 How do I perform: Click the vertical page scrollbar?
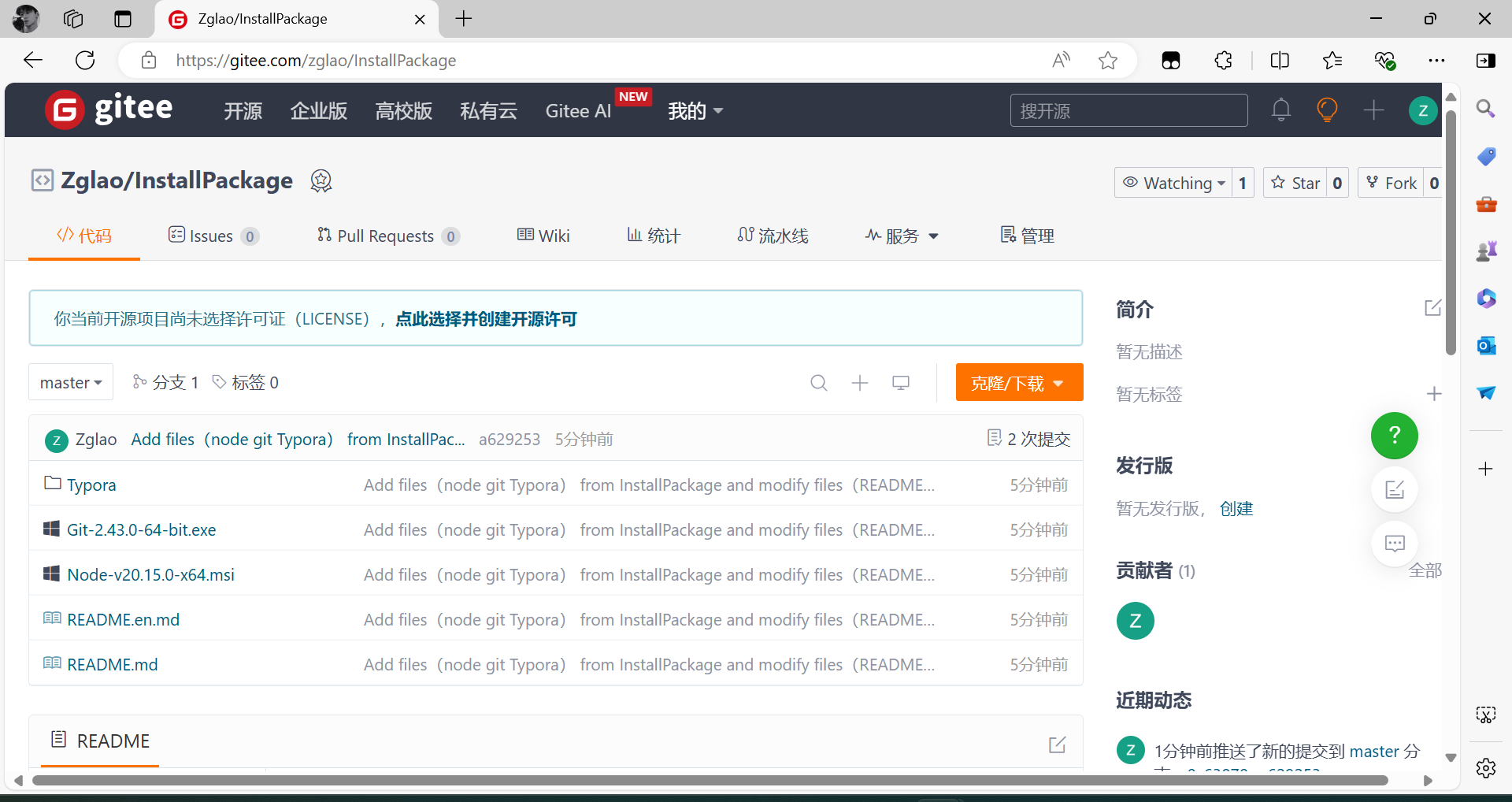coord(1451,232)
